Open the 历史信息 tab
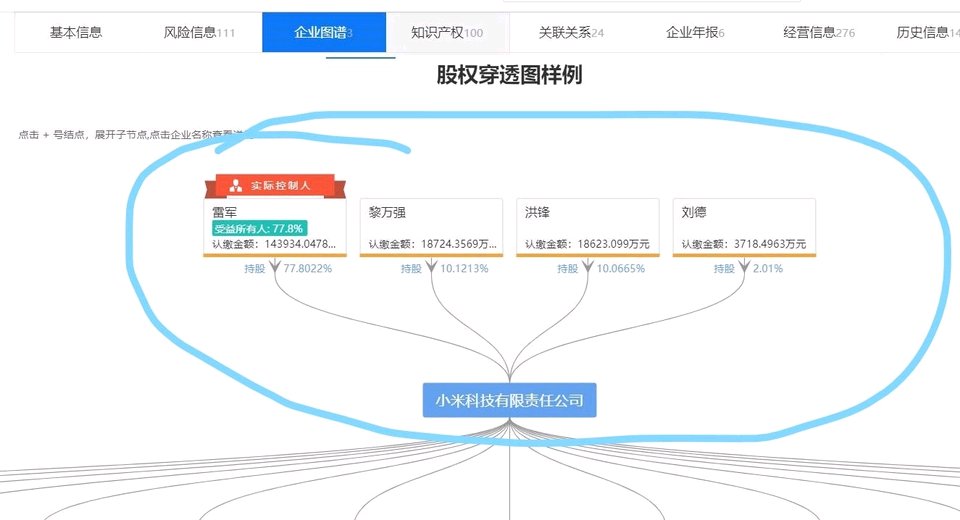The height and width of the screenshot is (520, 960). 928,32
